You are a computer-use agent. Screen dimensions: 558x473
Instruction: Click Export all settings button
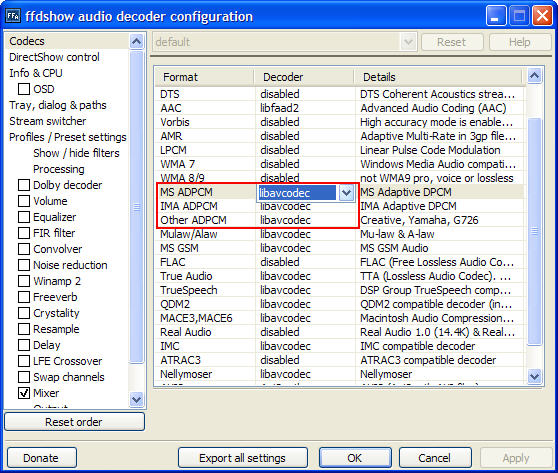(243, 458)
